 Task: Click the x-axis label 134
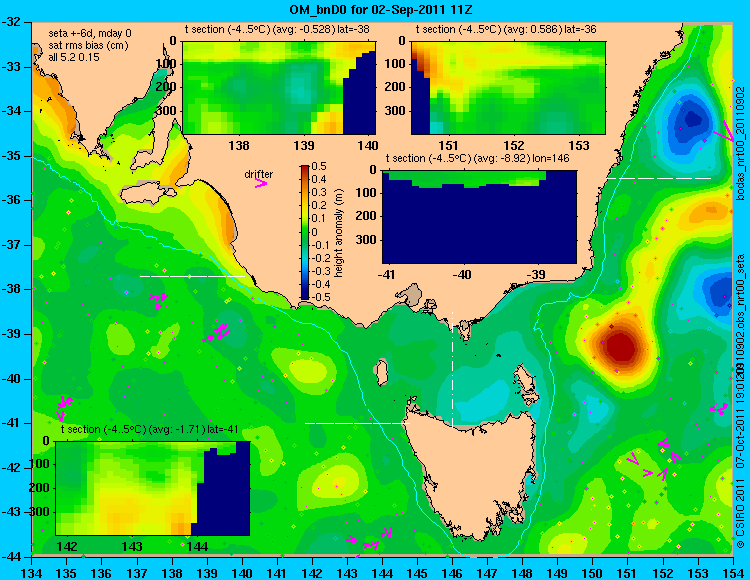click(x=32, y=572)
